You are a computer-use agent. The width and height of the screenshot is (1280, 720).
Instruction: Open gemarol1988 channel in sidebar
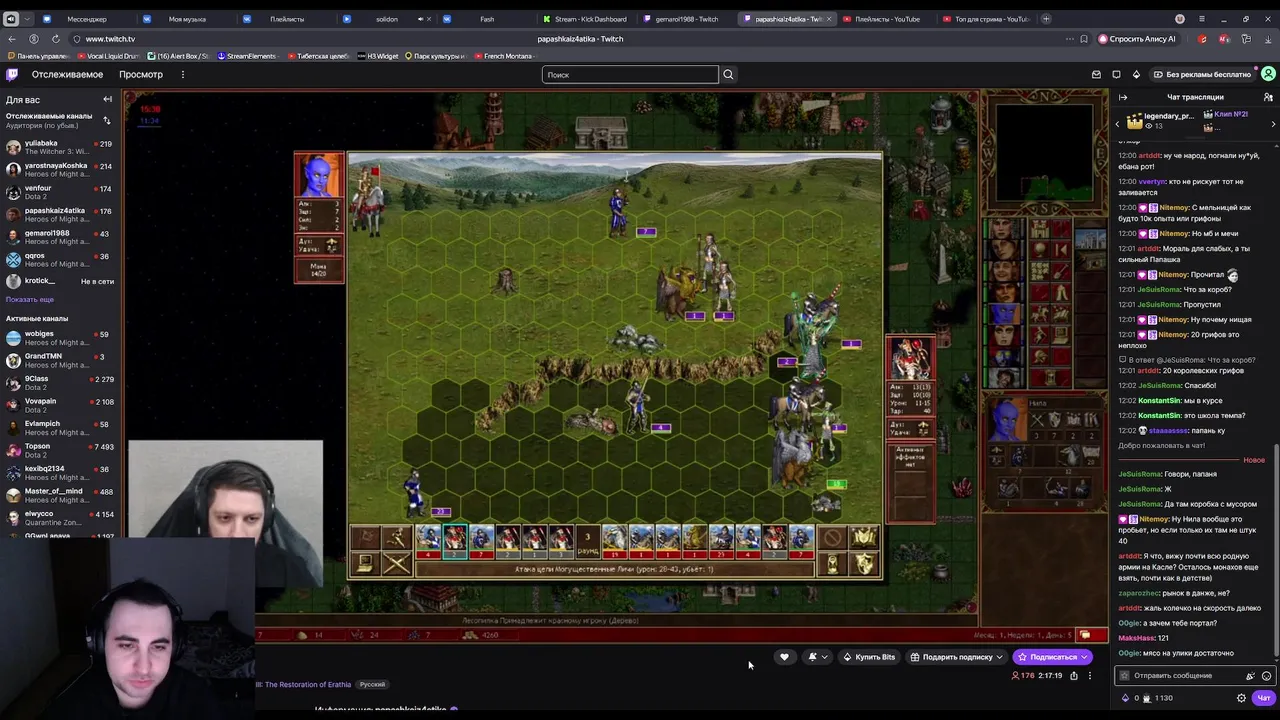pyautogui.click(x=60, y=237)
